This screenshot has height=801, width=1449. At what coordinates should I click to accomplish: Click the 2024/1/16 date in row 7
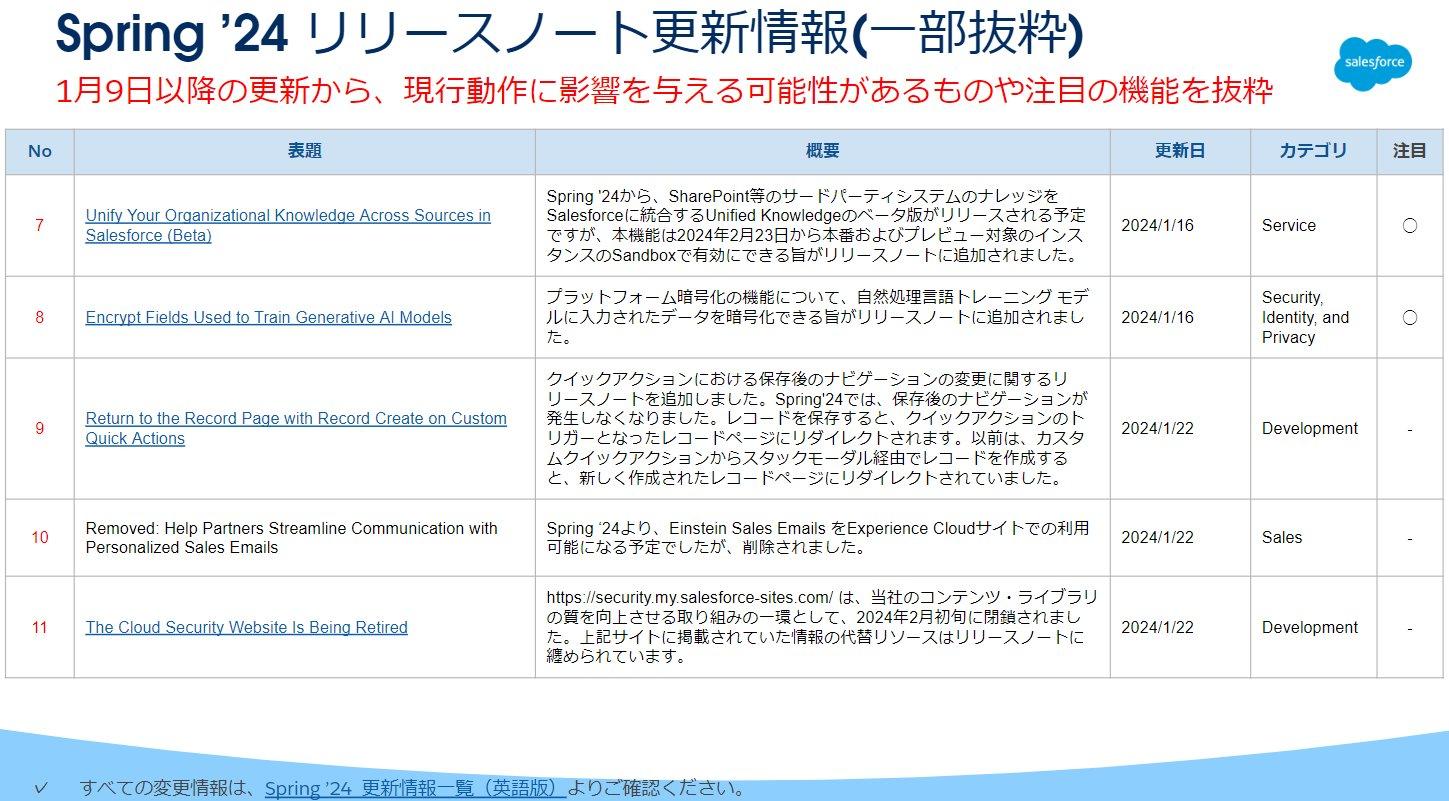(x=1157, y=226)
